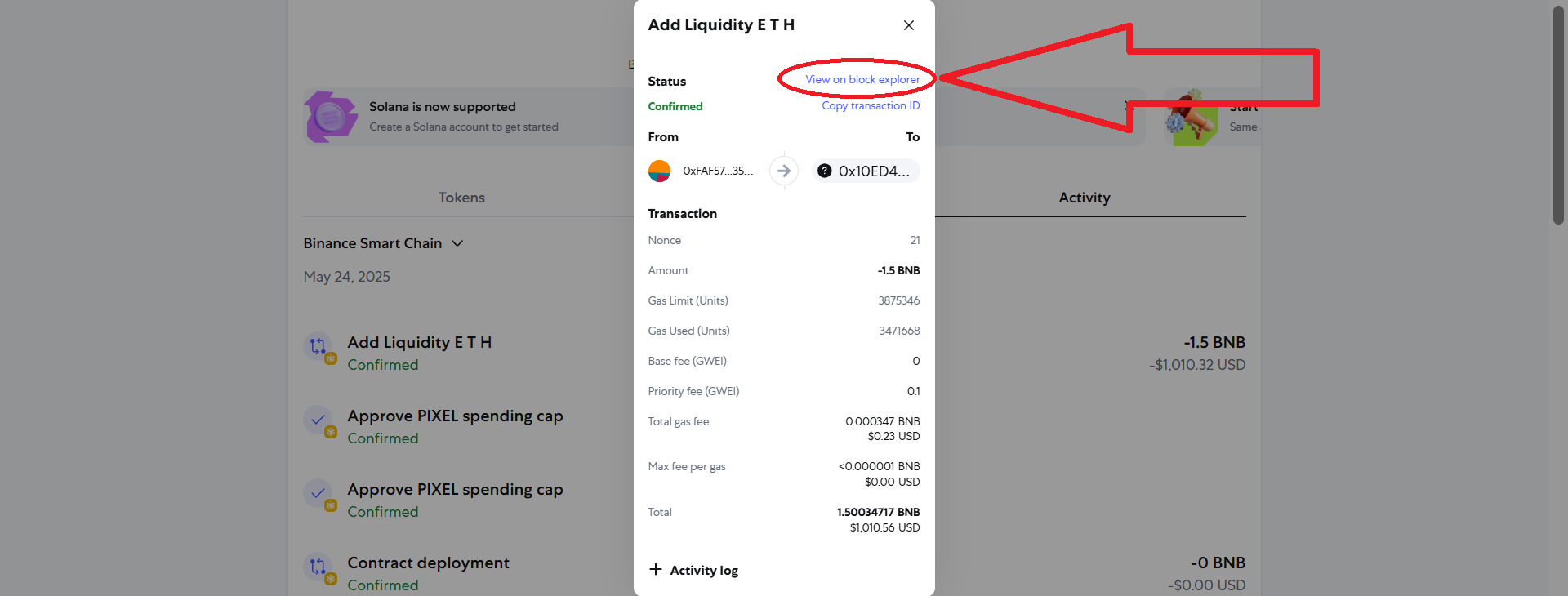Click the plus icon beside Activity log

point(655,569)
